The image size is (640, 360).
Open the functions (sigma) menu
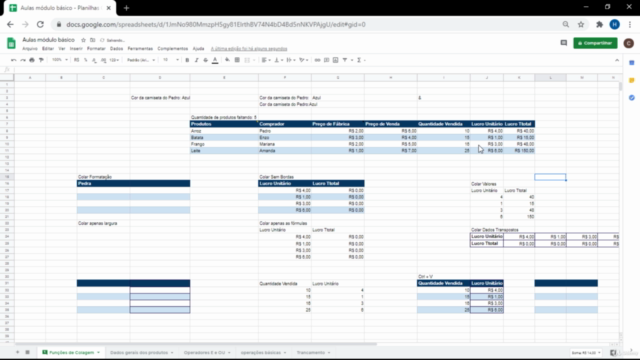point(360,60)
